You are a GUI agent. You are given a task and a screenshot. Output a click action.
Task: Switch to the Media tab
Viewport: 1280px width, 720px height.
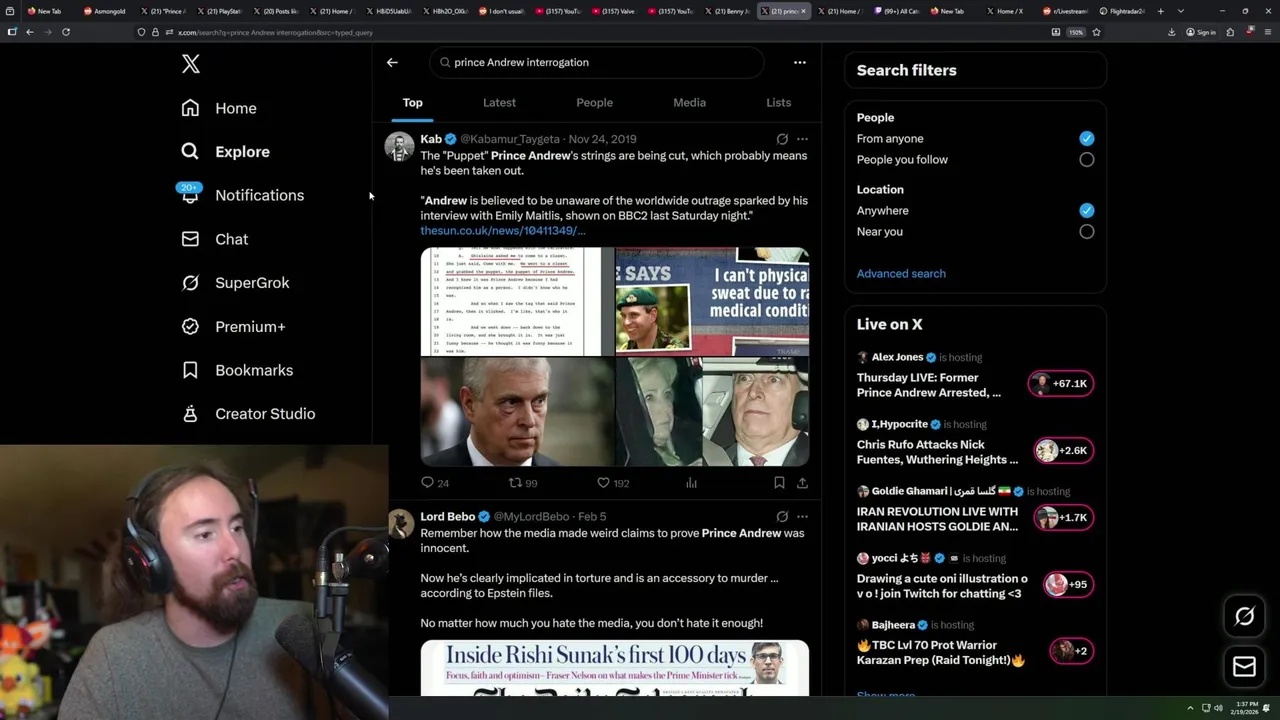click(x=689, y=103)
